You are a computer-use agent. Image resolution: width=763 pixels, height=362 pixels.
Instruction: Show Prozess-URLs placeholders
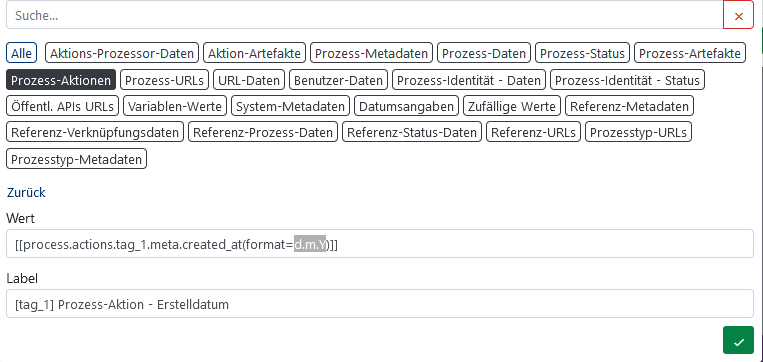point(164,80)
